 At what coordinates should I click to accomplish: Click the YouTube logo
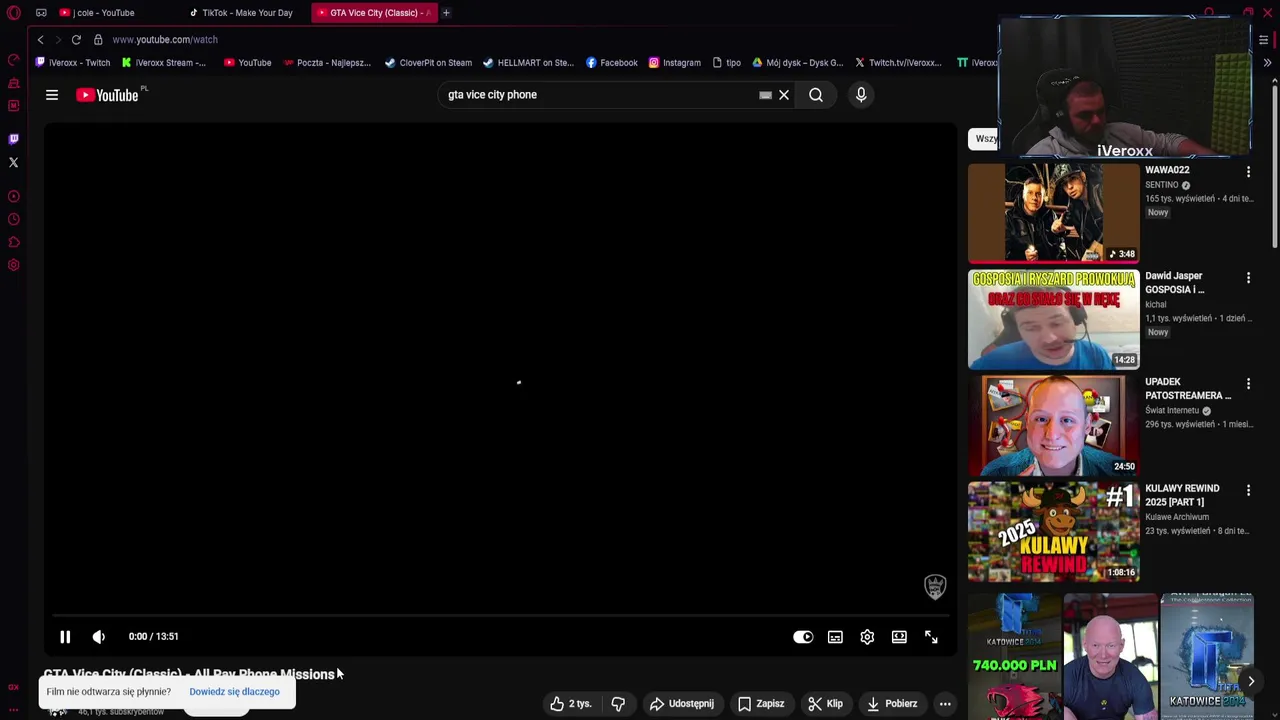pyautogui.click(x=107, y=95)
